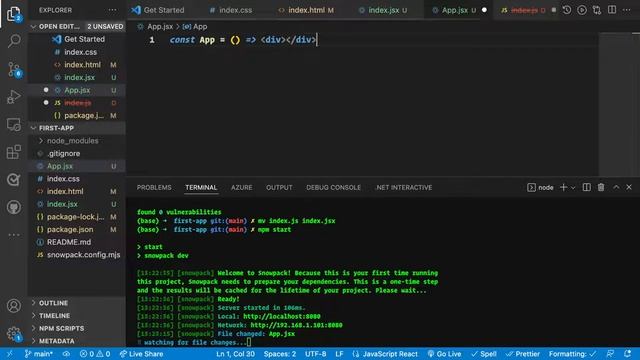The width and height of the screenshot is (640, 360).
Task: Open .gitignore in file tree
Action: [x=76, y=153]
